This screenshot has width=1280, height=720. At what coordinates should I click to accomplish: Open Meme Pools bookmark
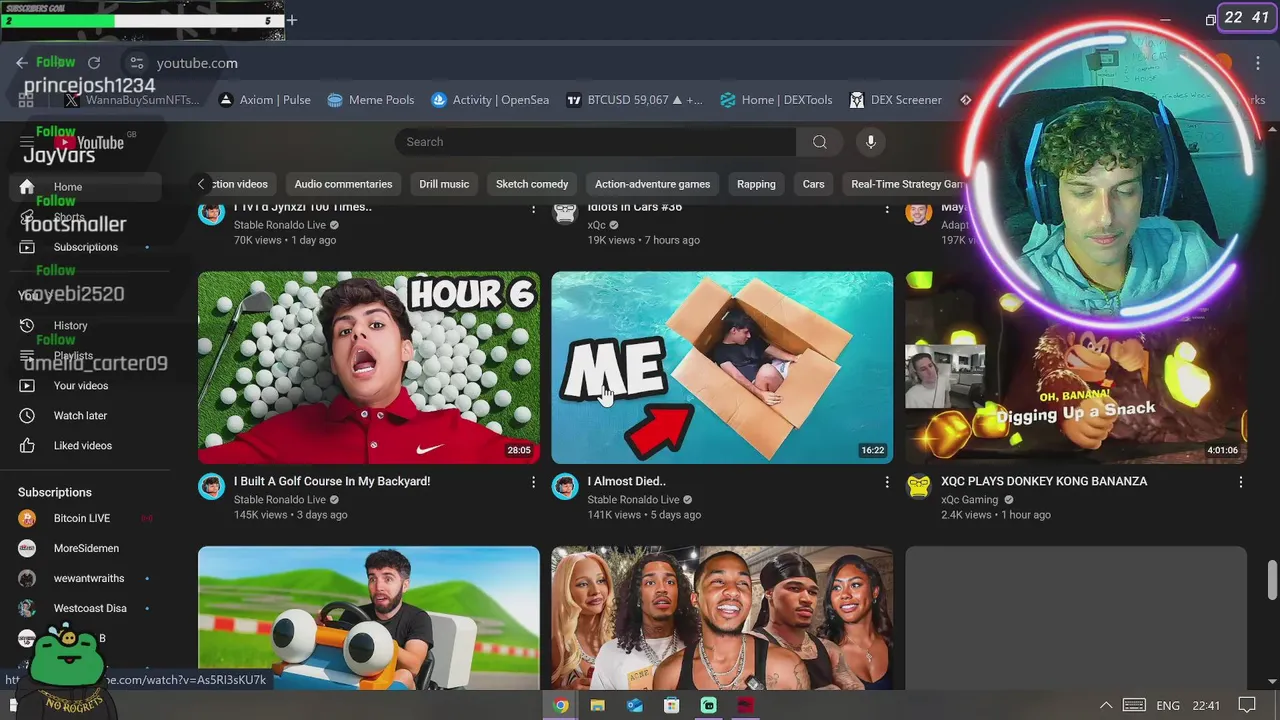tap(371, 100)
